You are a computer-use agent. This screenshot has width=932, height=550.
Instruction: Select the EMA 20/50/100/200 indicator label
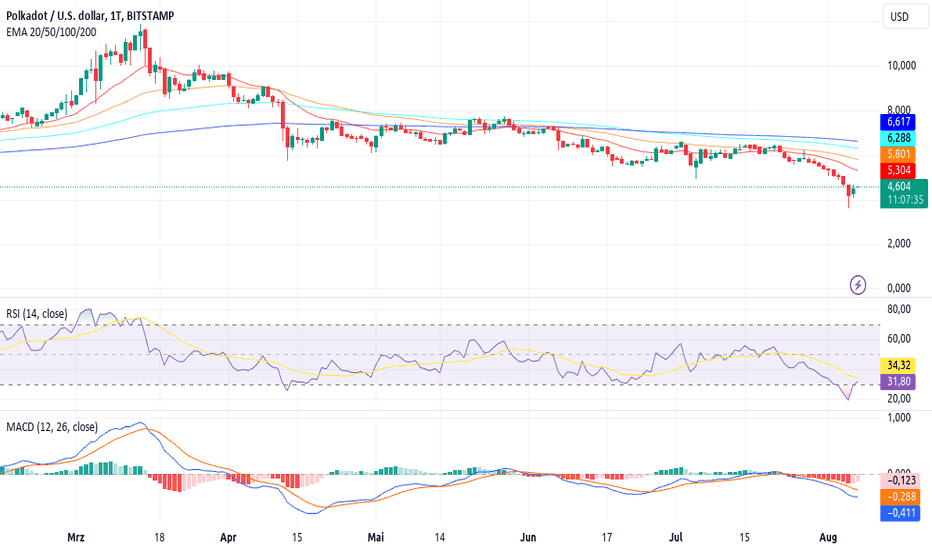click(51, 32)
